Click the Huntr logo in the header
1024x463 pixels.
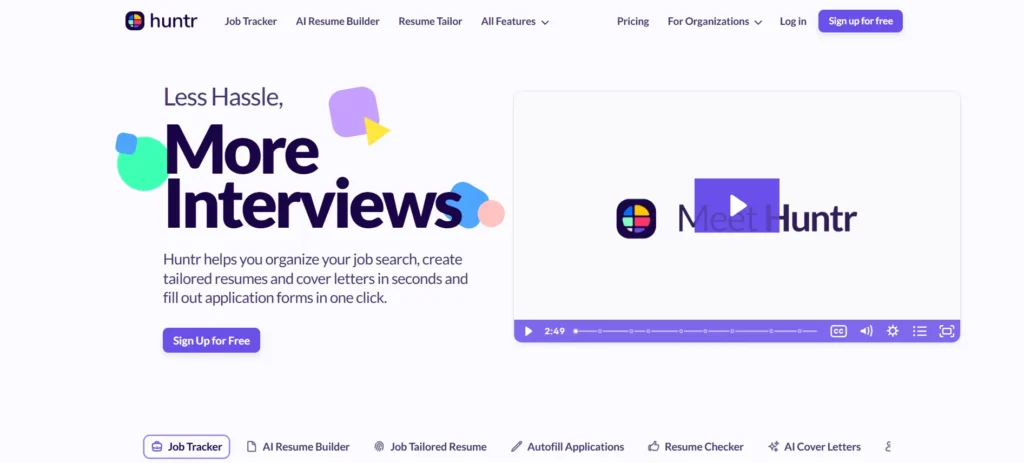pyautogui.click(x=161, y=21)
